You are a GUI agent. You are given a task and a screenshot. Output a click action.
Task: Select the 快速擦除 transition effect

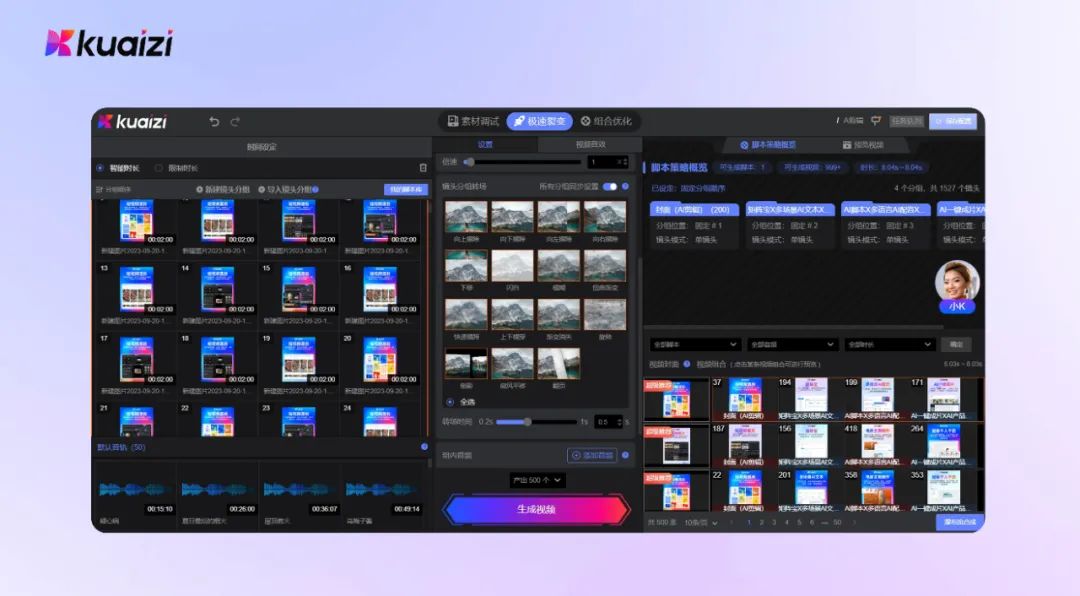[x=466, y=315]
